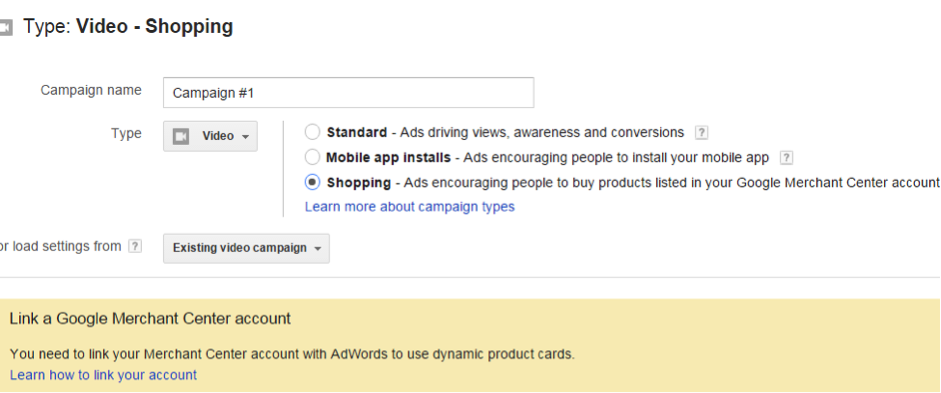This screenshot has width=941, height=393.
Task: Click the Mobile app installs label text
Action: 388,158
